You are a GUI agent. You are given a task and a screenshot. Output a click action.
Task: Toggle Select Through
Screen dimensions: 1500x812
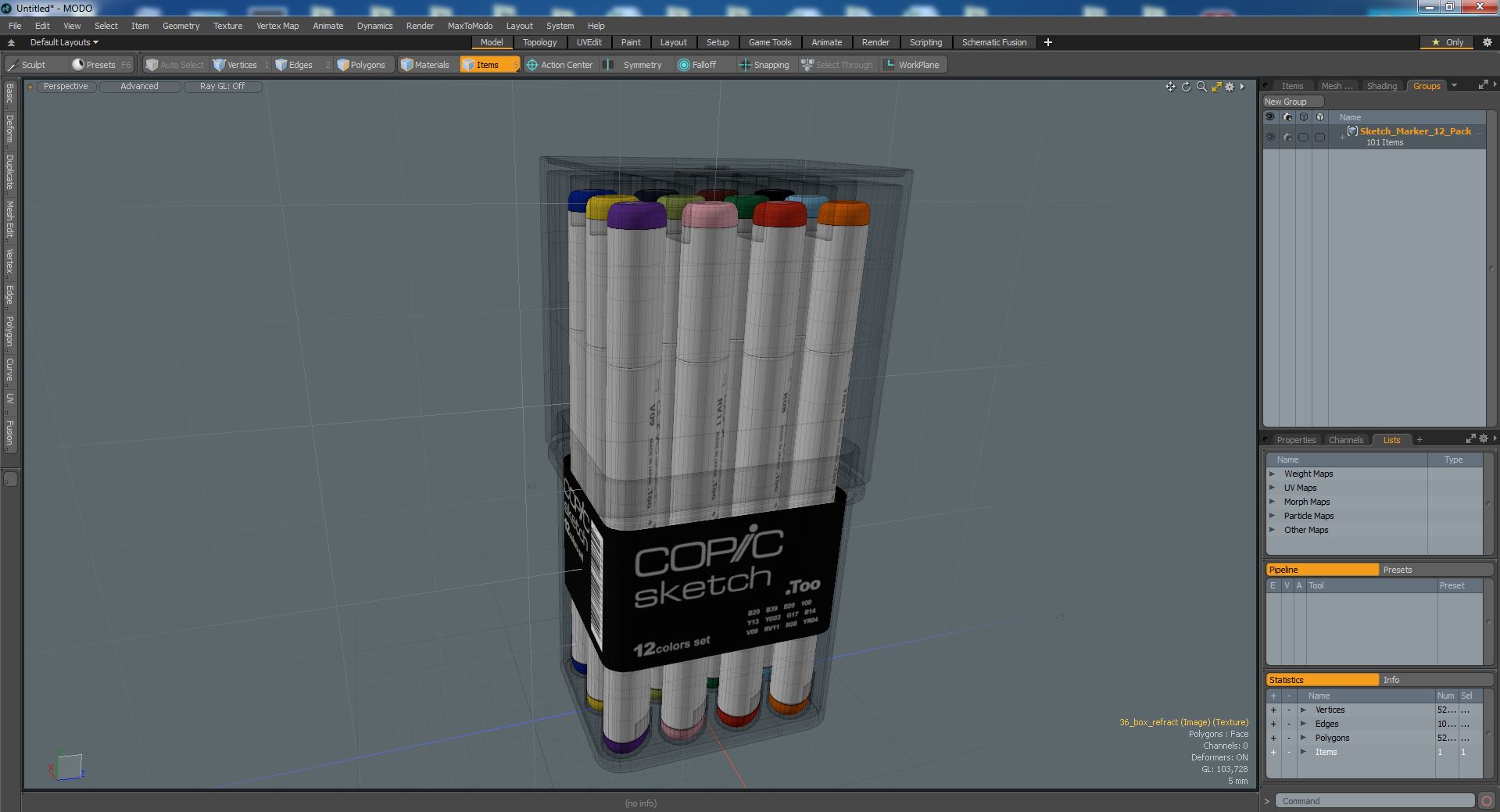click(837, 65)
